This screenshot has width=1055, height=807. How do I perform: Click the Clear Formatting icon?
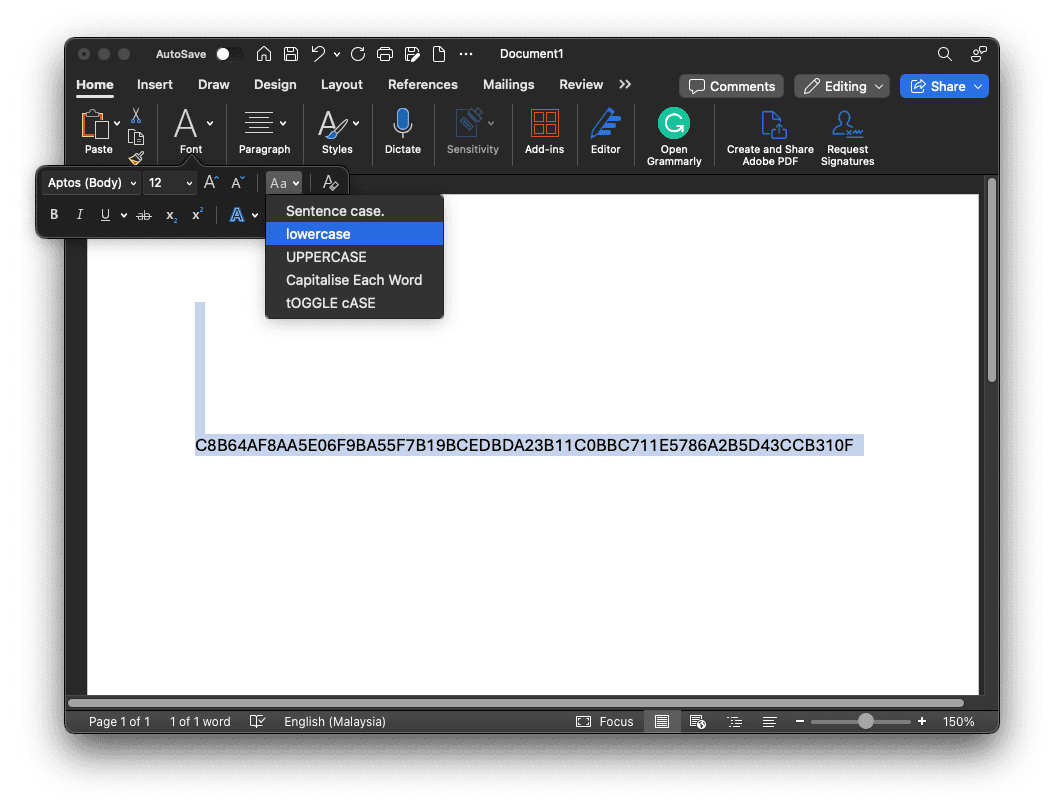pyautogui.click(x=330, y=183)
